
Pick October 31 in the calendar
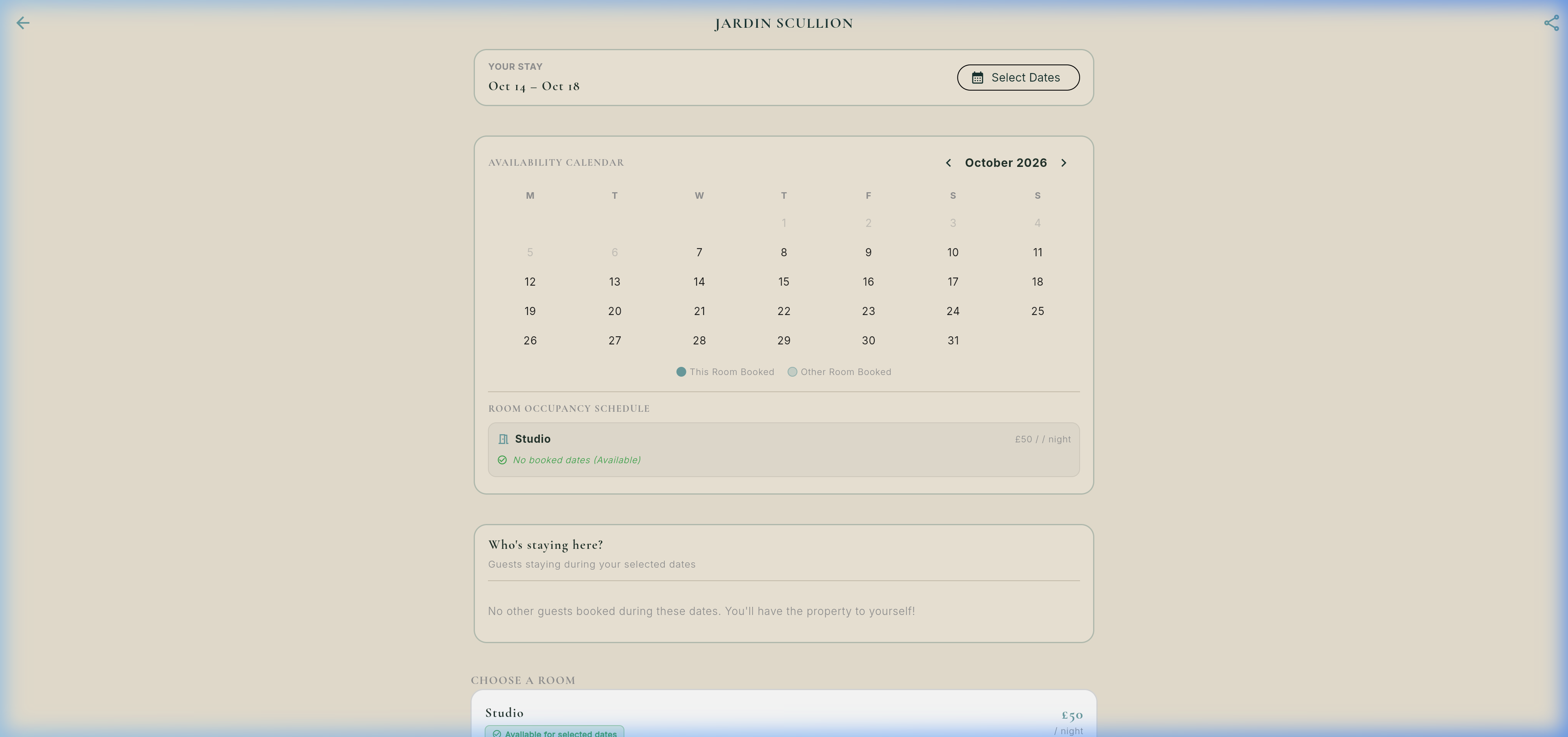pos(953,340)
